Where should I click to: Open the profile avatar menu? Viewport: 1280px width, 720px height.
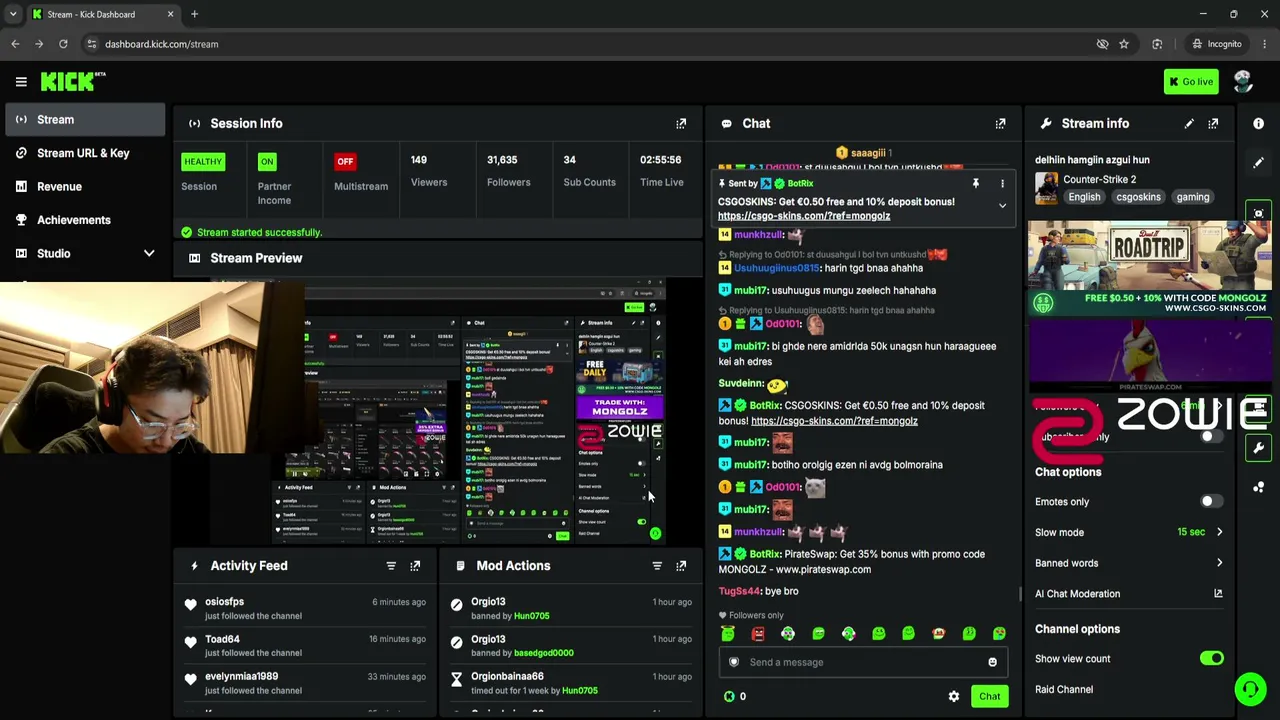coord(1243,82)
